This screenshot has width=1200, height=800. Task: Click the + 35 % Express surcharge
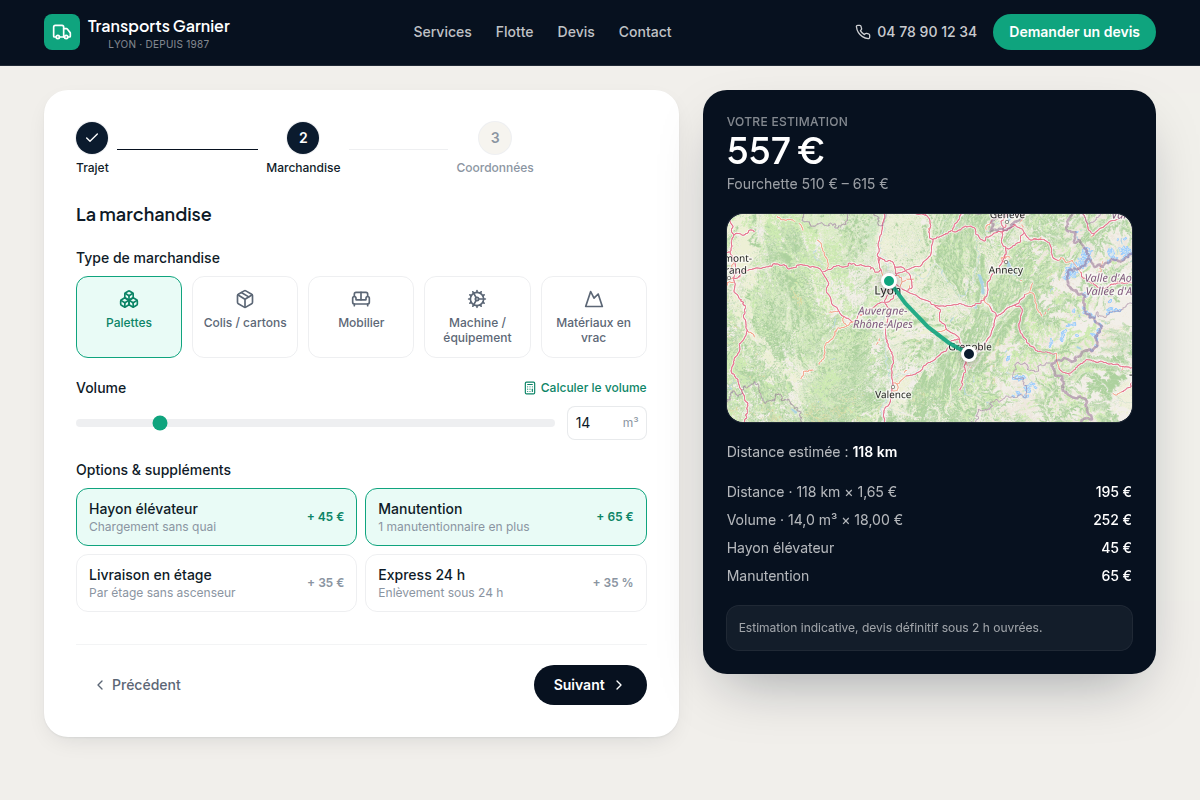(613, 583)
